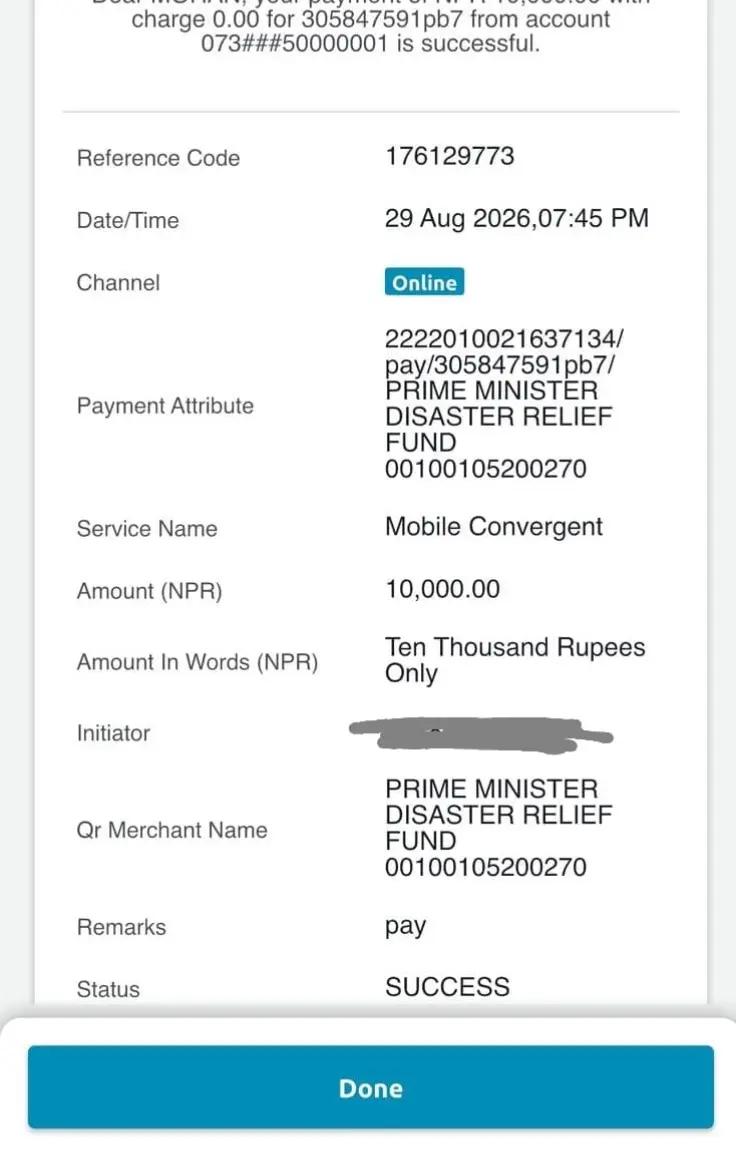Click the amount 10,000.00
This screenshot has height=1156, width=736.
(x=442, y=588)
